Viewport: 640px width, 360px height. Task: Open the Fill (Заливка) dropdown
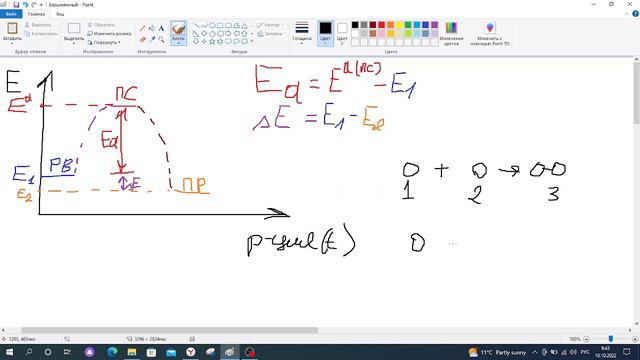(x=271, y=34)
